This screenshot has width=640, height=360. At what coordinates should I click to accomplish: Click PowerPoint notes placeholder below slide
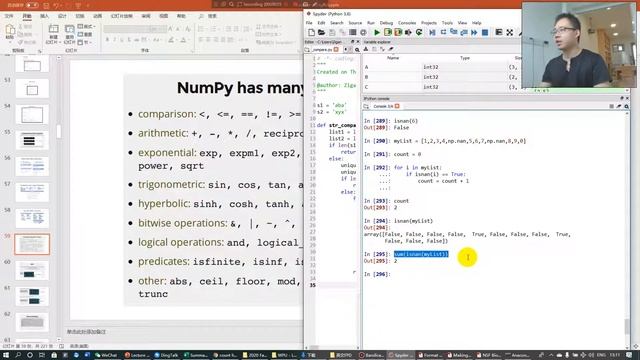86,332
